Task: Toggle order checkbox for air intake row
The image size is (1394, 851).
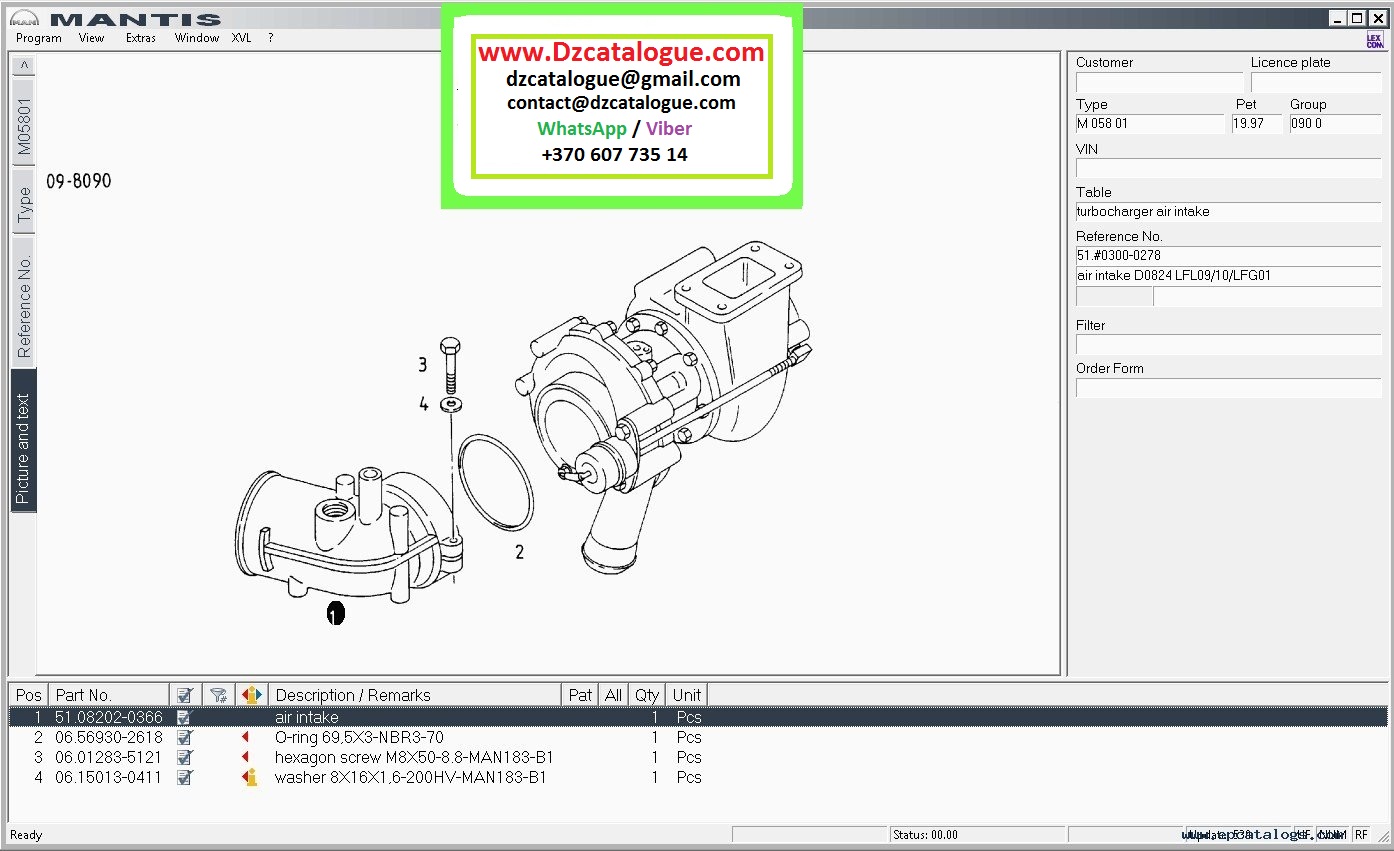Action: click(x=184, y=717)
